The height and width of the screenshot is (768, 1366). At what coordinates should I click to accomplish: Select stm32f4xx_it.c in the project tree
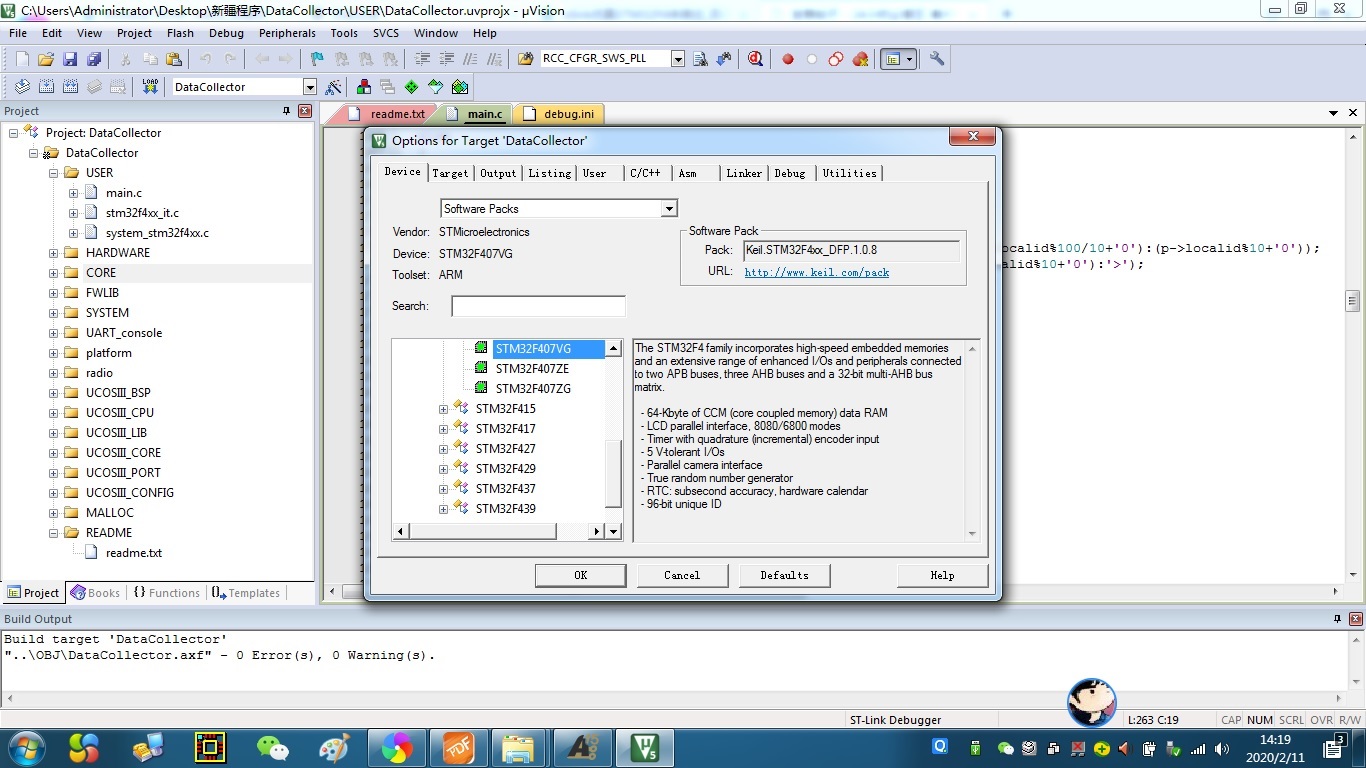click(x=142, y=213)
